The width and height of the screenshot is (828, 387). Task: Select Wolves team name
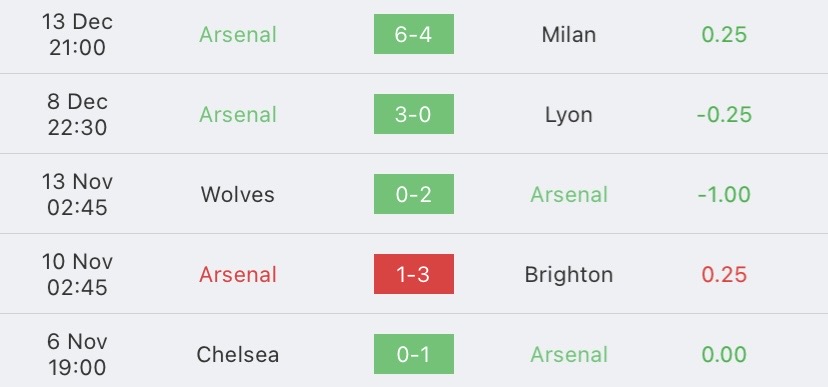[x=238, y=195]
